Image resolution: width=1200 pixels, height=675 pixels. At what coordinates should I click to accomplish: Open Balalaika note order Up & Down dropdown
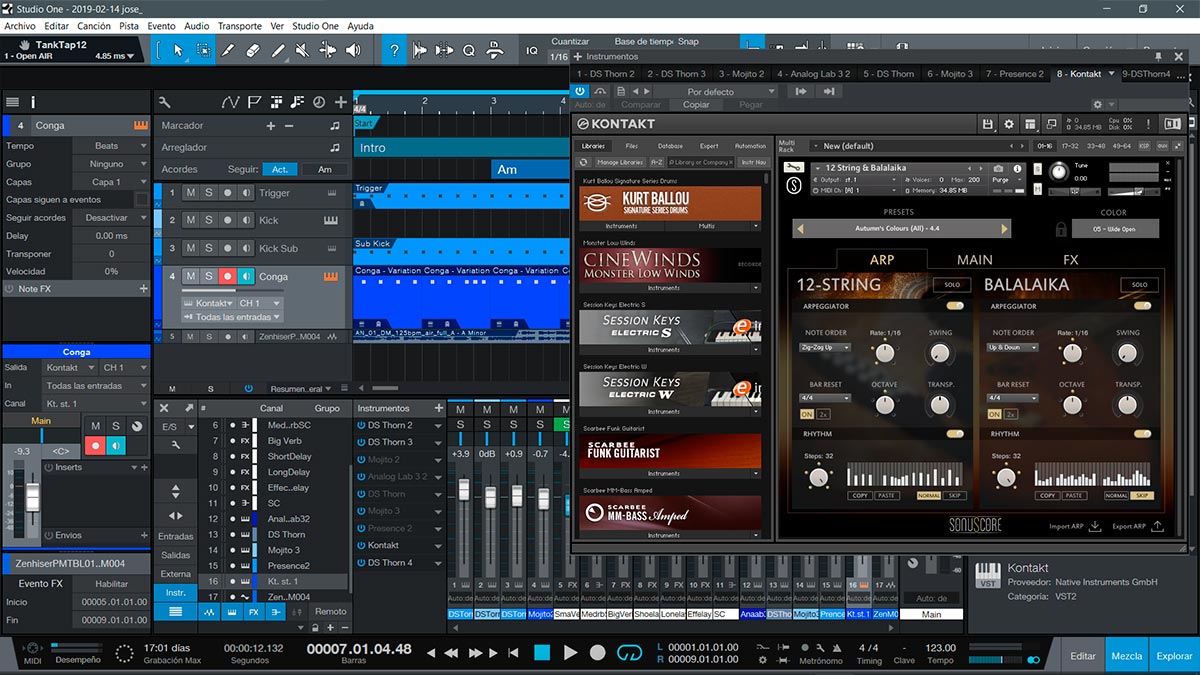coord(1011,348)
